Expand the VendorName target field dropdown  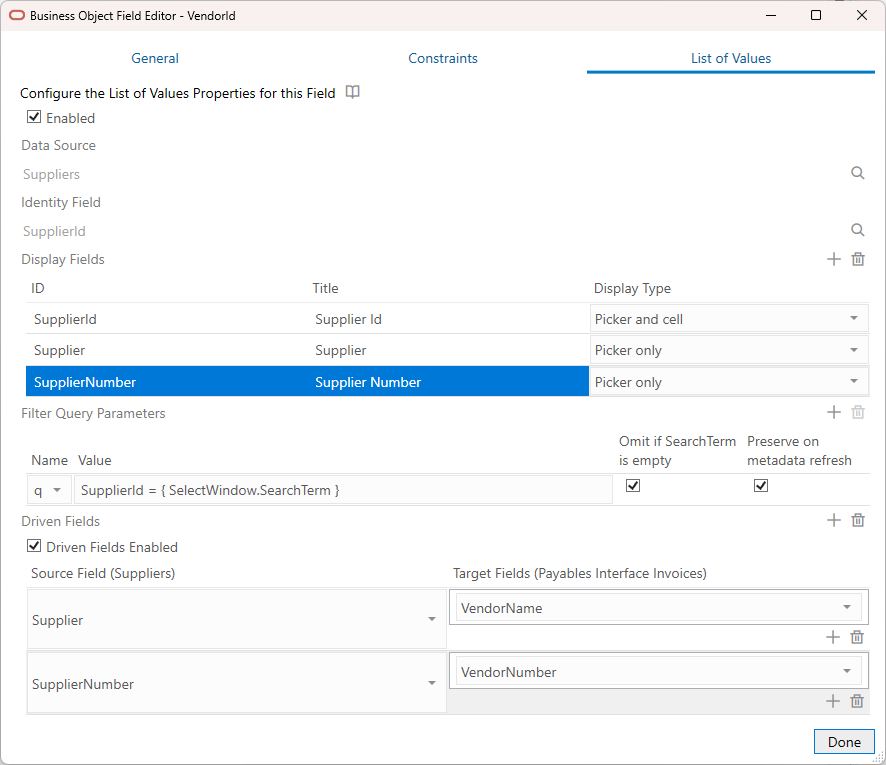coord(846,608)
